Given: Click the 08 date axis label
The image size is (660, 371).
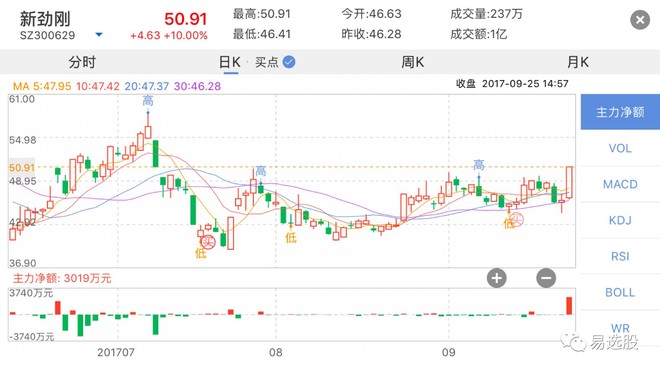Looking at the screenshot, I should pos(276,352).
